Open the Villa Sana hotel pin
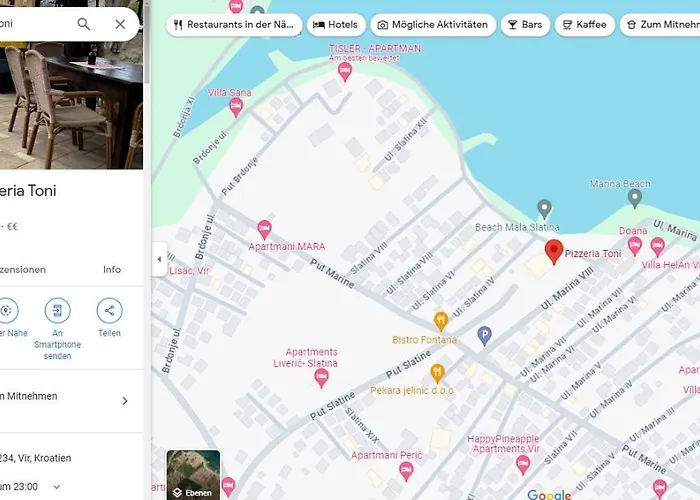Screen dimensions: 700x500 coord(236,108)
